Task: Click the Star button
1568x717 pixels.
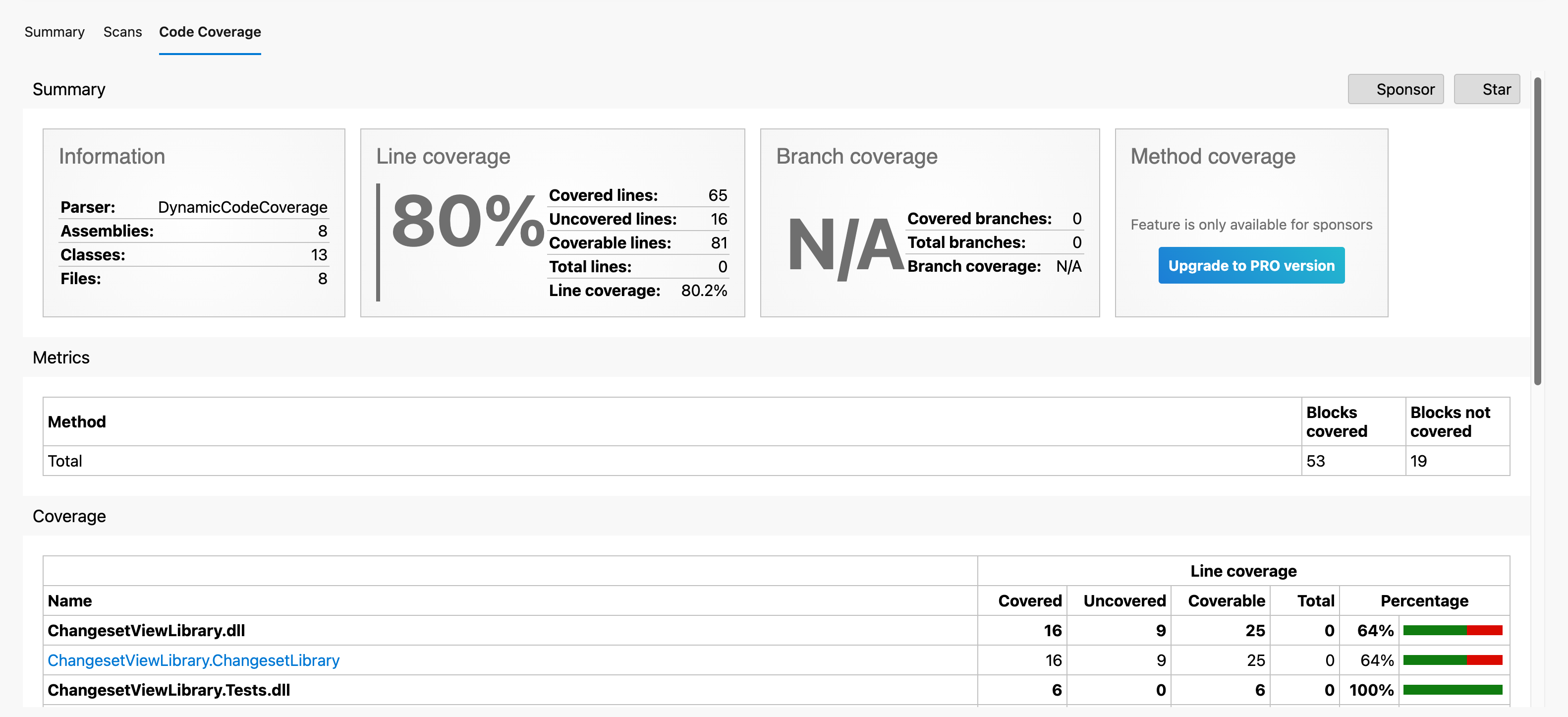Action: (x=1497, y=89)
